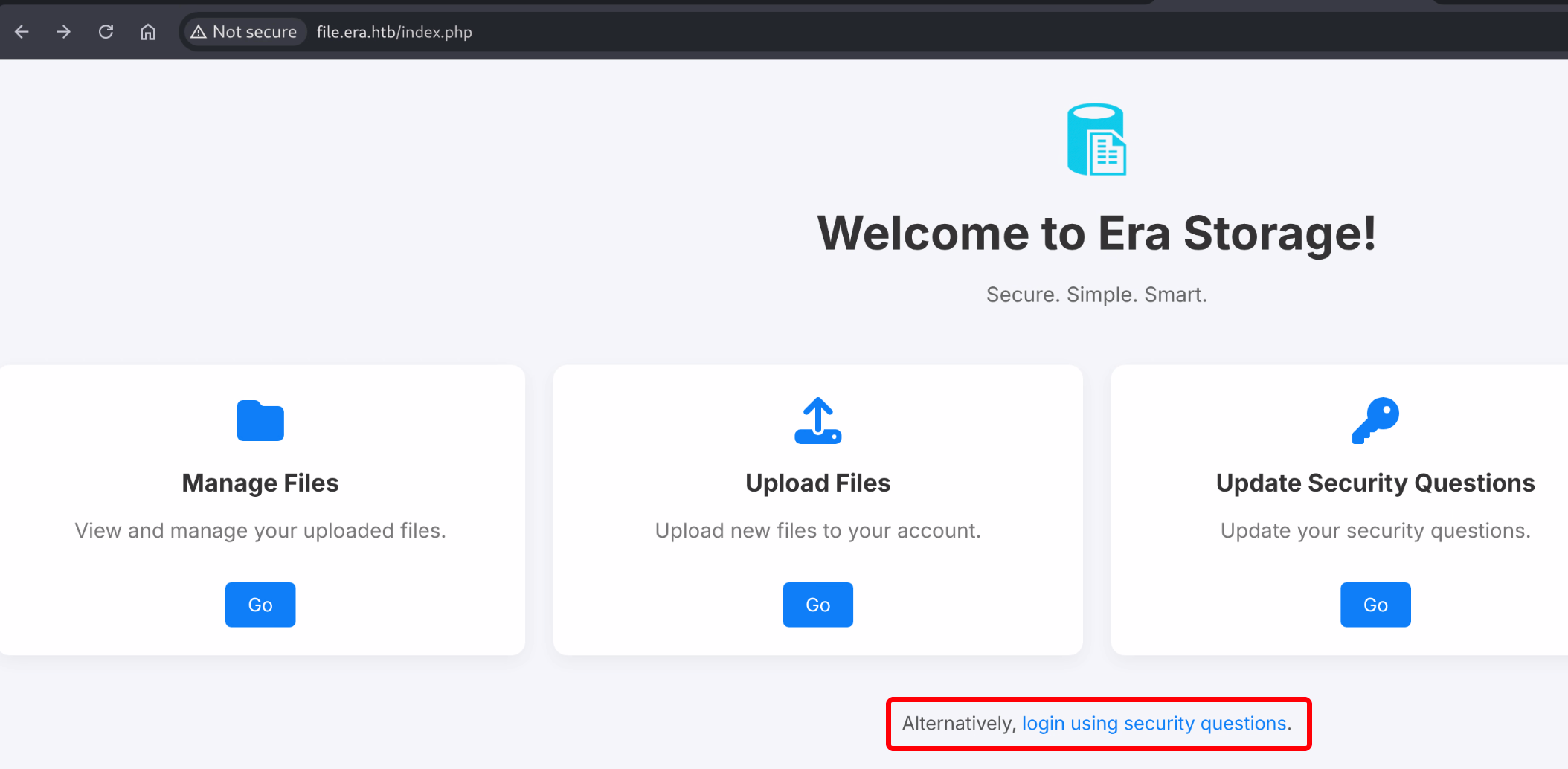Image resolution: width=1568 pixels, height=769 pixels.
Task: Click the Update Security Questions heading
Action: point(1375,483)
